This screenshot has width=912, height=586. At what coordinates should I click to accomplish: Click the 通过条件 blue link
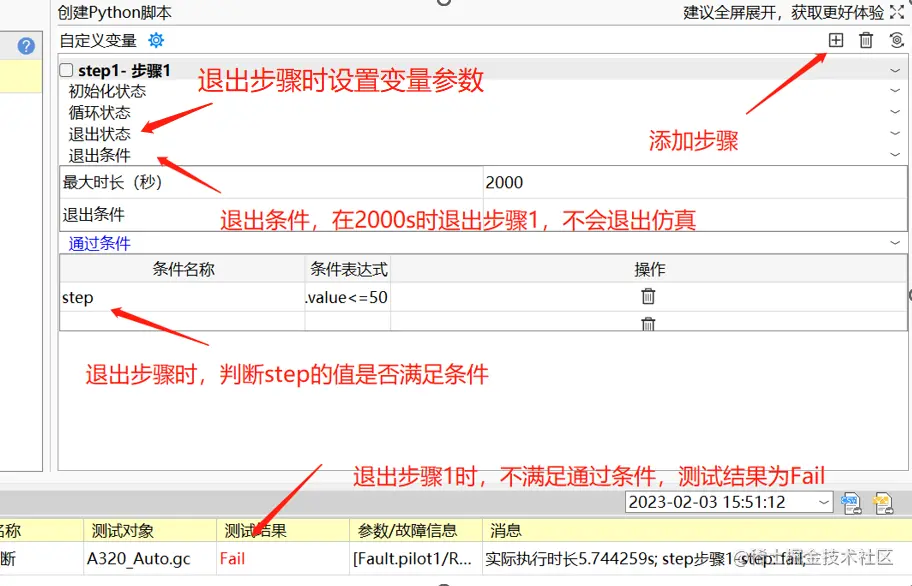(x=99, y=243)
